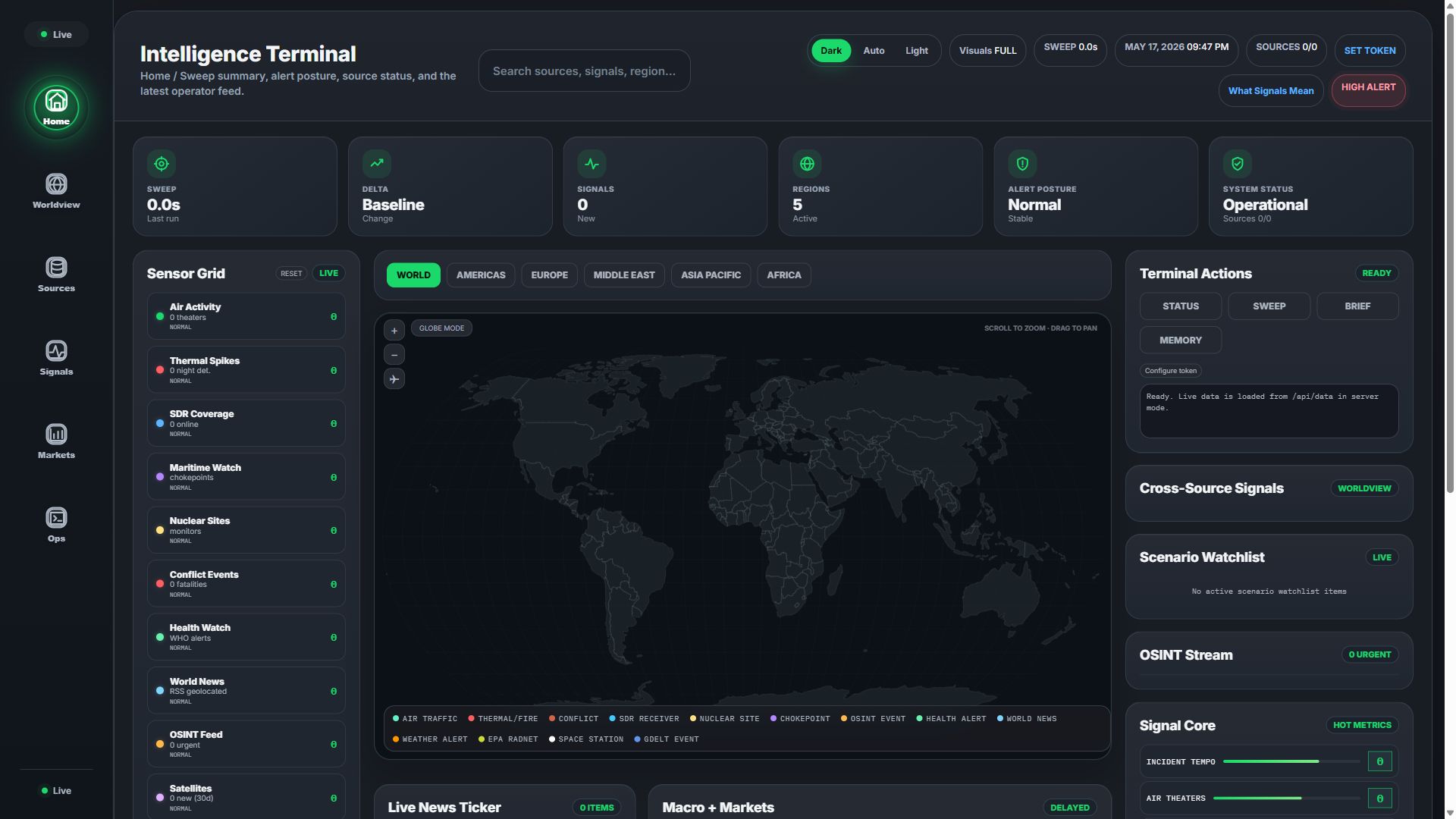Select the ASIA PACIFIC region tab
This screenshot has height=819, width=1456.
pos(711,275)
